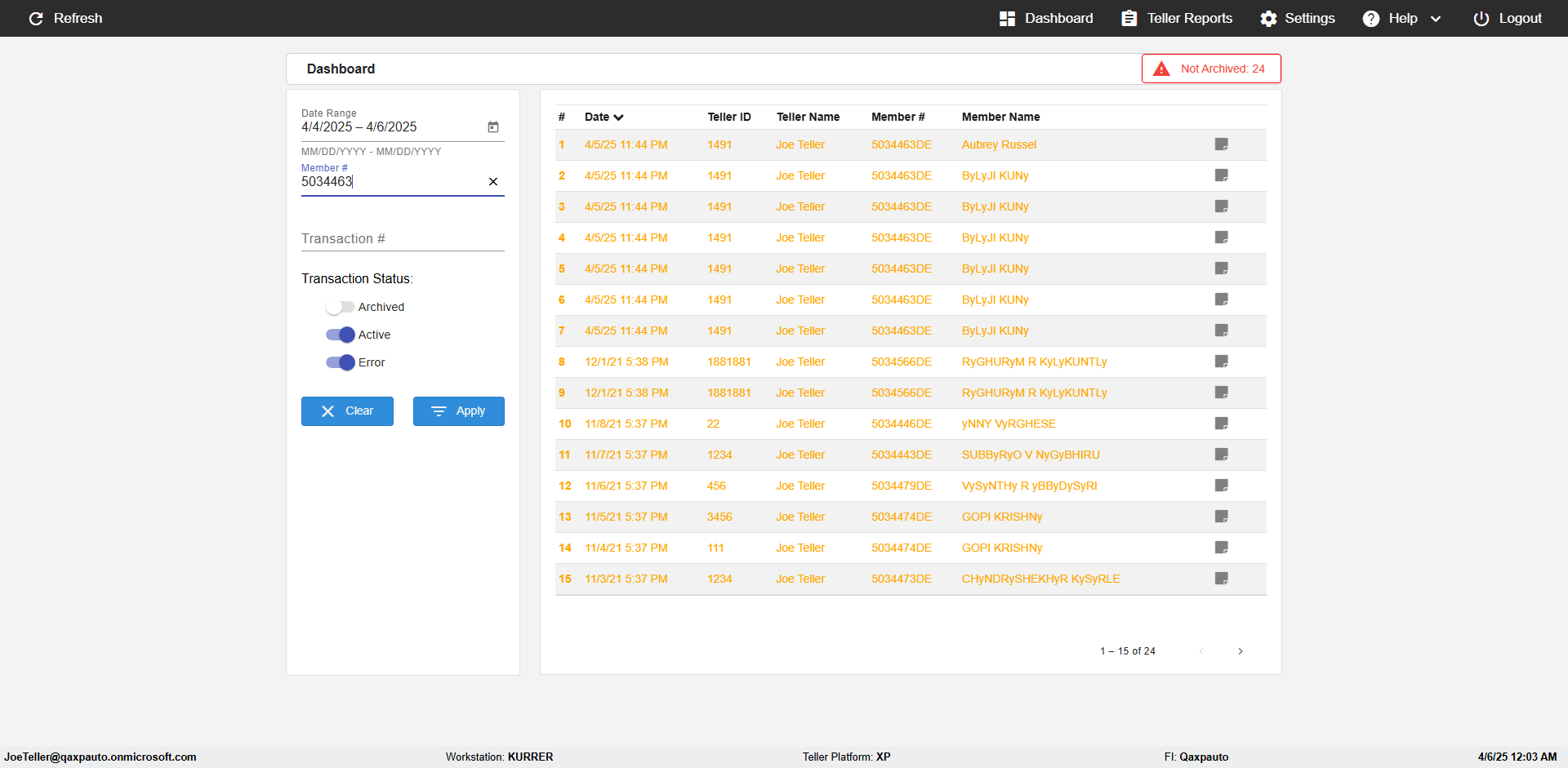
Task: Open note icon for row 8 transaction
Action: 1221,362
